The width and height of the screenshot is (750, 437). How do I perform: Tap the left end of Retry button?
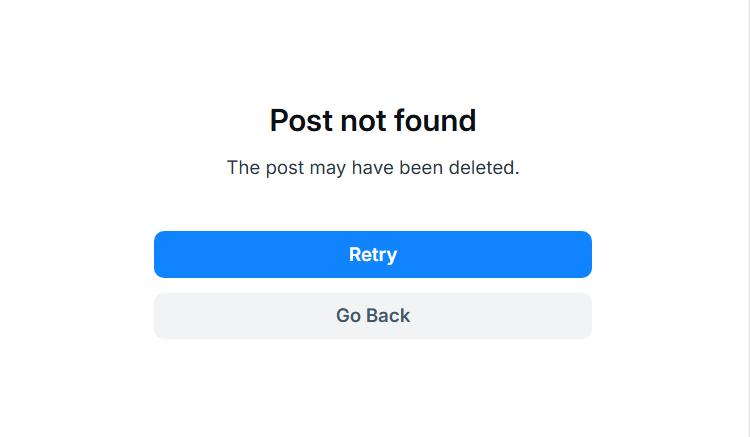(x=167, y=254)
